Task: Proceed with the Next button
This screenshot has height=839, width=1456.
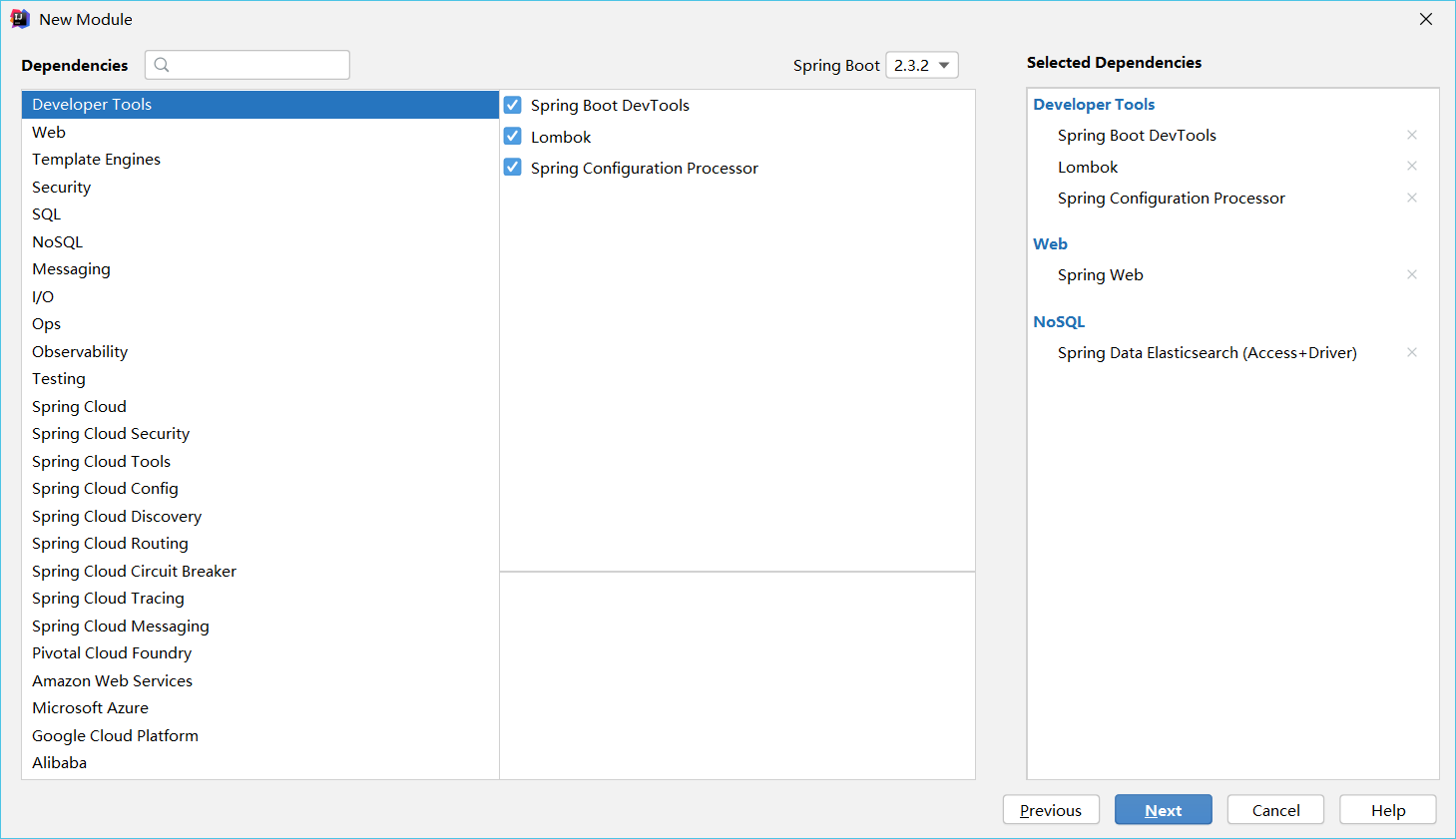Action: pyautogui.click(x=1164, y=810)
